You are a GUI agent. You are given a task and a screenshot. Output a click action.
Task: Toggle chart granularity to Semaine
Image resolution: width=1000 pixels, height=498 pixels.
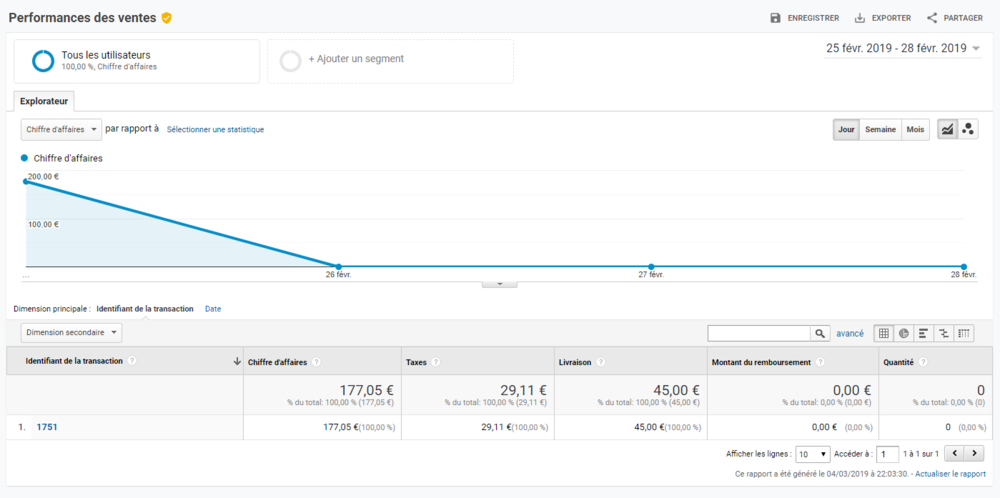pyautogui.click(x=880, y=129)
